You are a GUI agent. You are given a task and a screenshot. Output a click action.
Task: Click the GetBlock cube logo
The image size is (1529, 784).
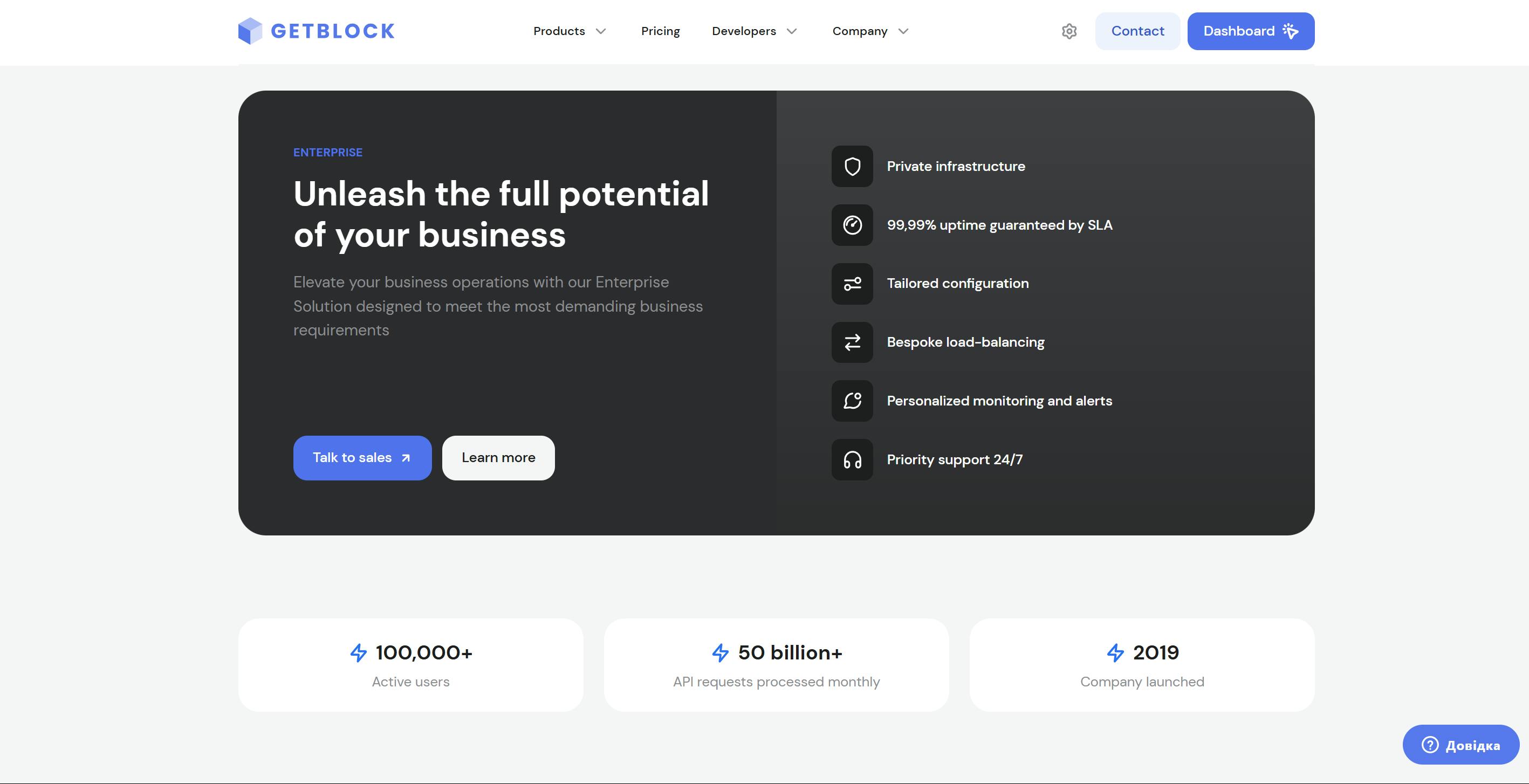250,31
